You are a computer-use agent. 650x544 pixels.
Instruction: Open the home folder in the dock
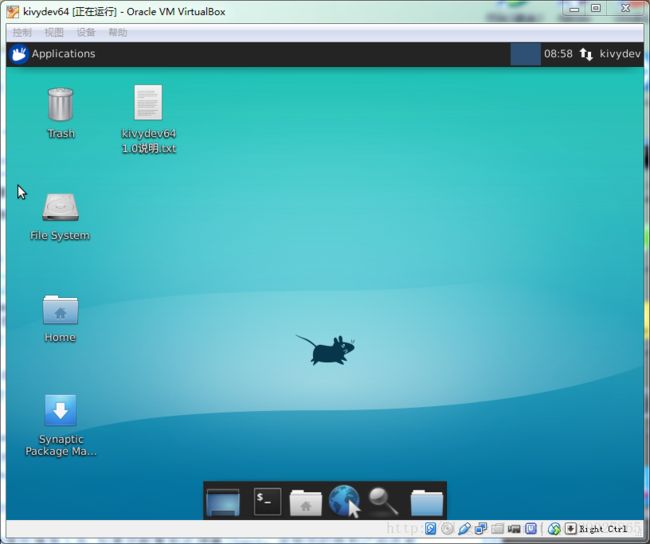click(x=306, y=503)
